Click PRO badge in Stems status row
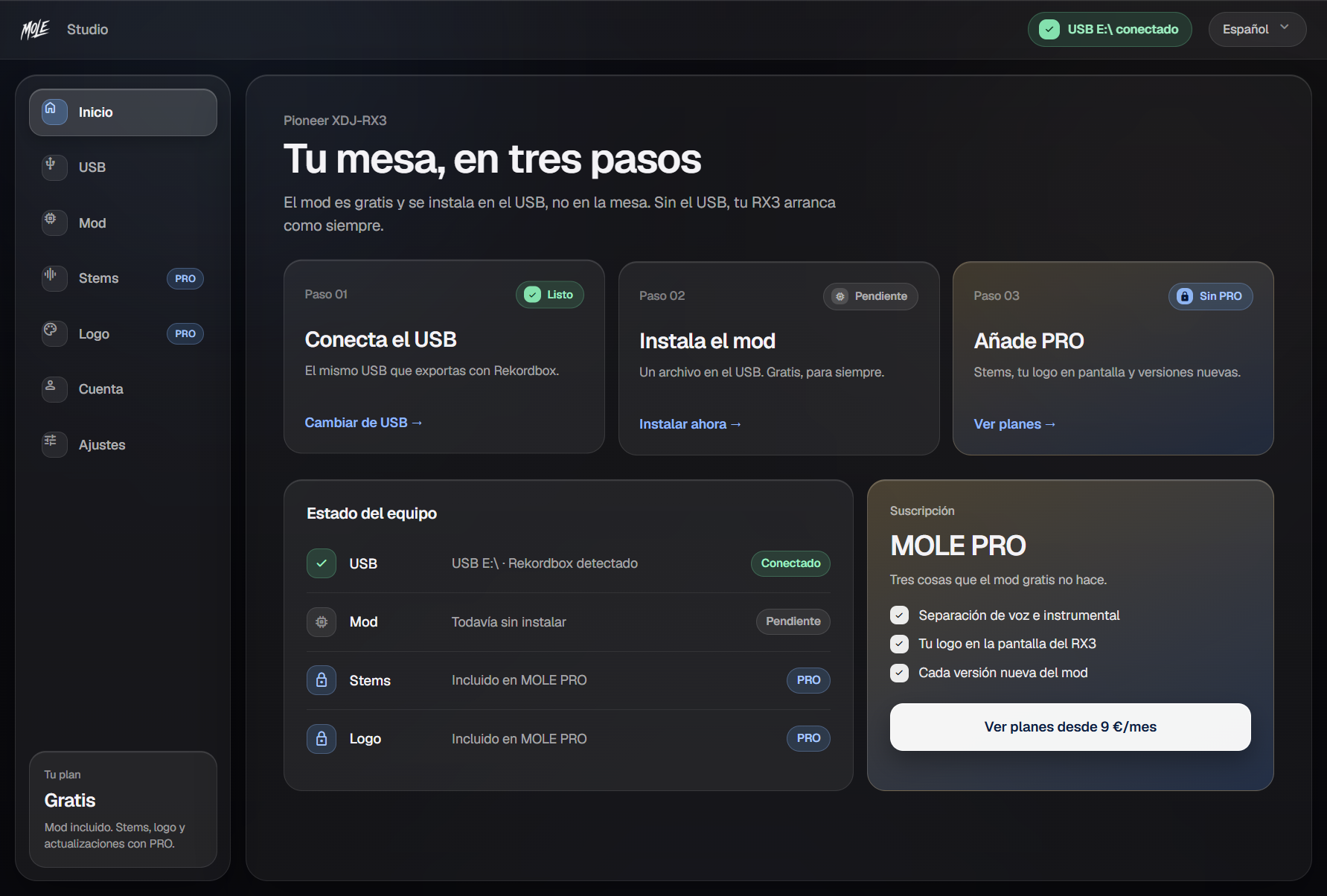 click(808, 680)
